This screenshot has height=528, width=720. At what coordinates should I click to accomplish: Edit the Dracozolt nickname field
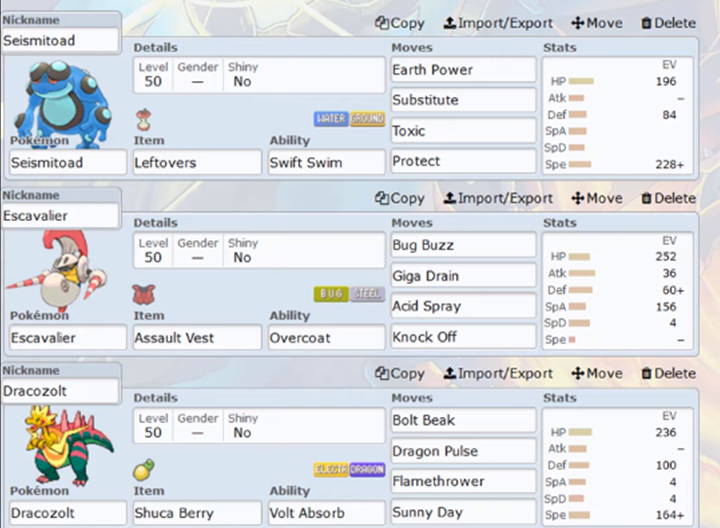(60, 391)
